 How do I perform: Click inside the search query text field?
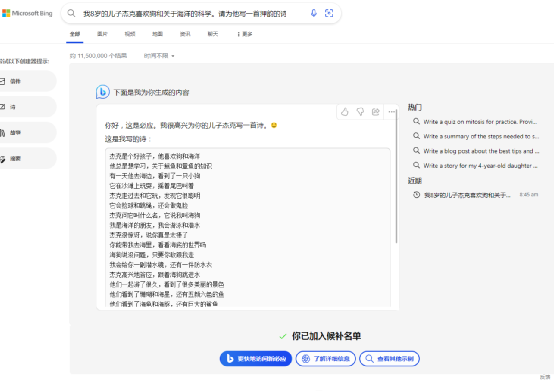click(x=185, y=14)
